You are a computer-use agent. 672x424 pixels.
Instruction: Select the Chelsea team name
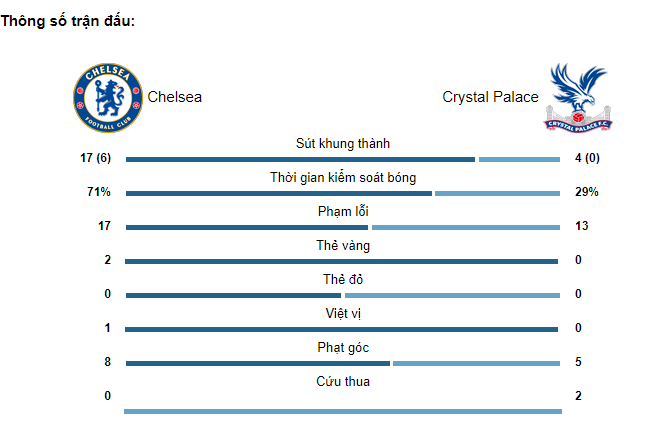(175, 97)
